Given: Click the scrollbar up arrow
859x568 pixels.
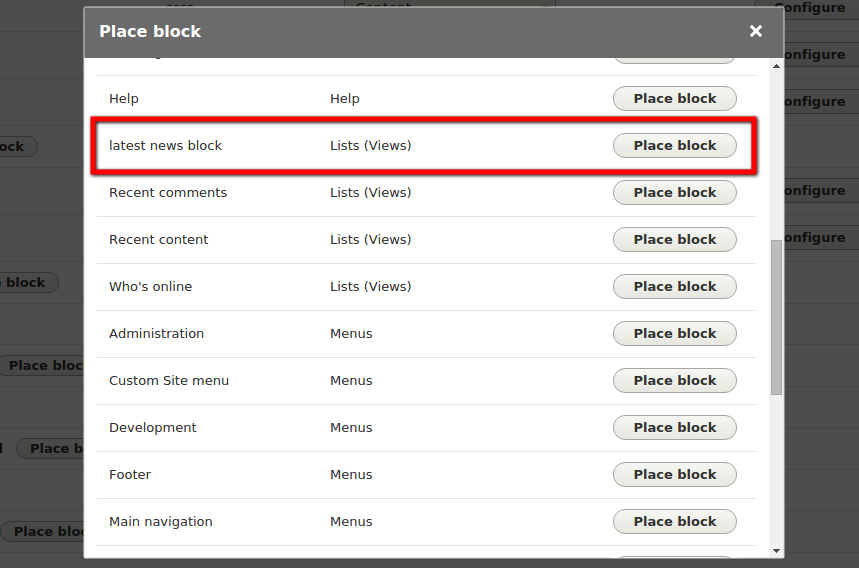Looking at the screenshot, I should [x=776, y=66].
